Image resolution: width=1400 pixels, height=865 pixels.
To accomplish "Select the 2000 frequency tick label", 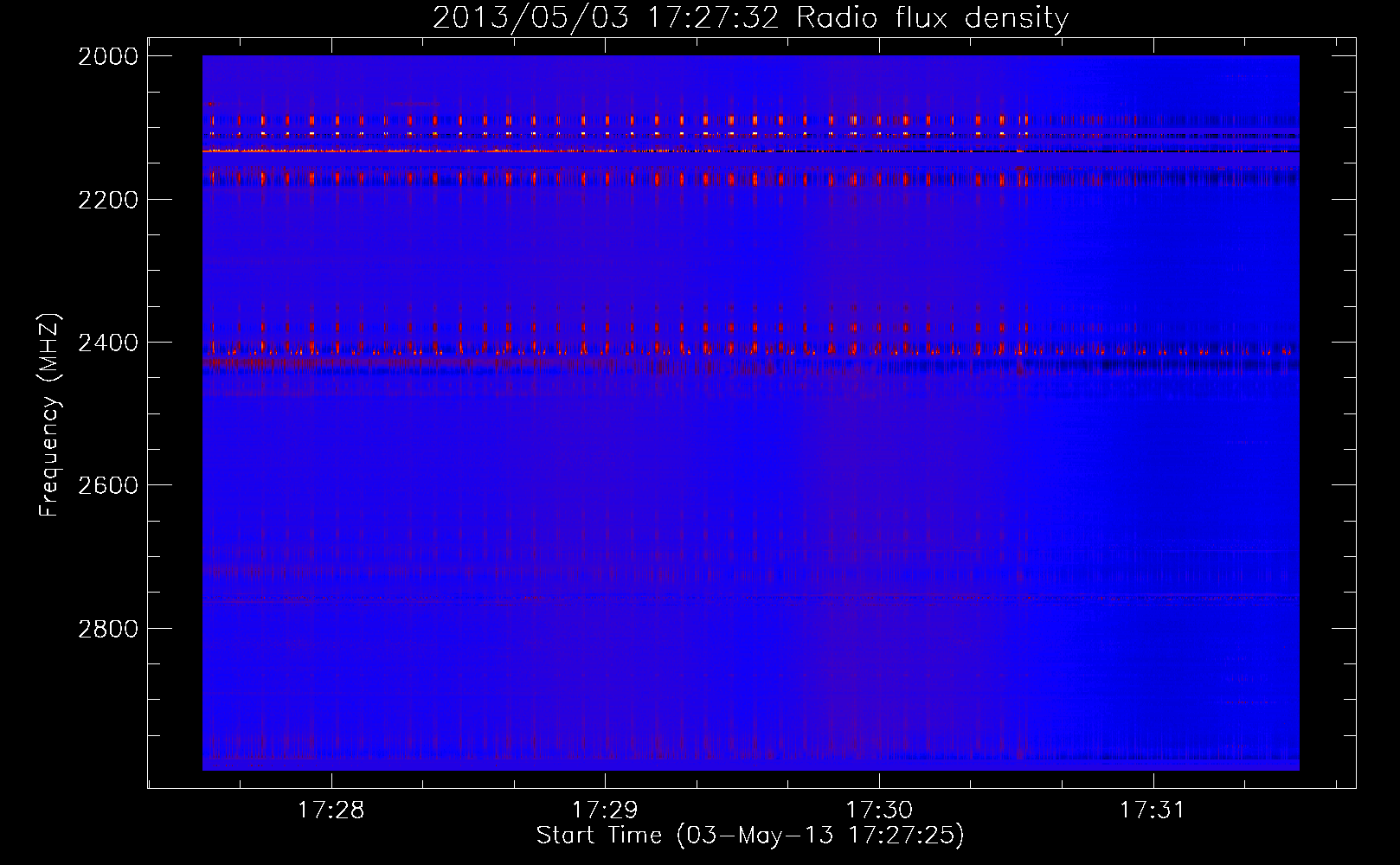I will coord(107,56).
